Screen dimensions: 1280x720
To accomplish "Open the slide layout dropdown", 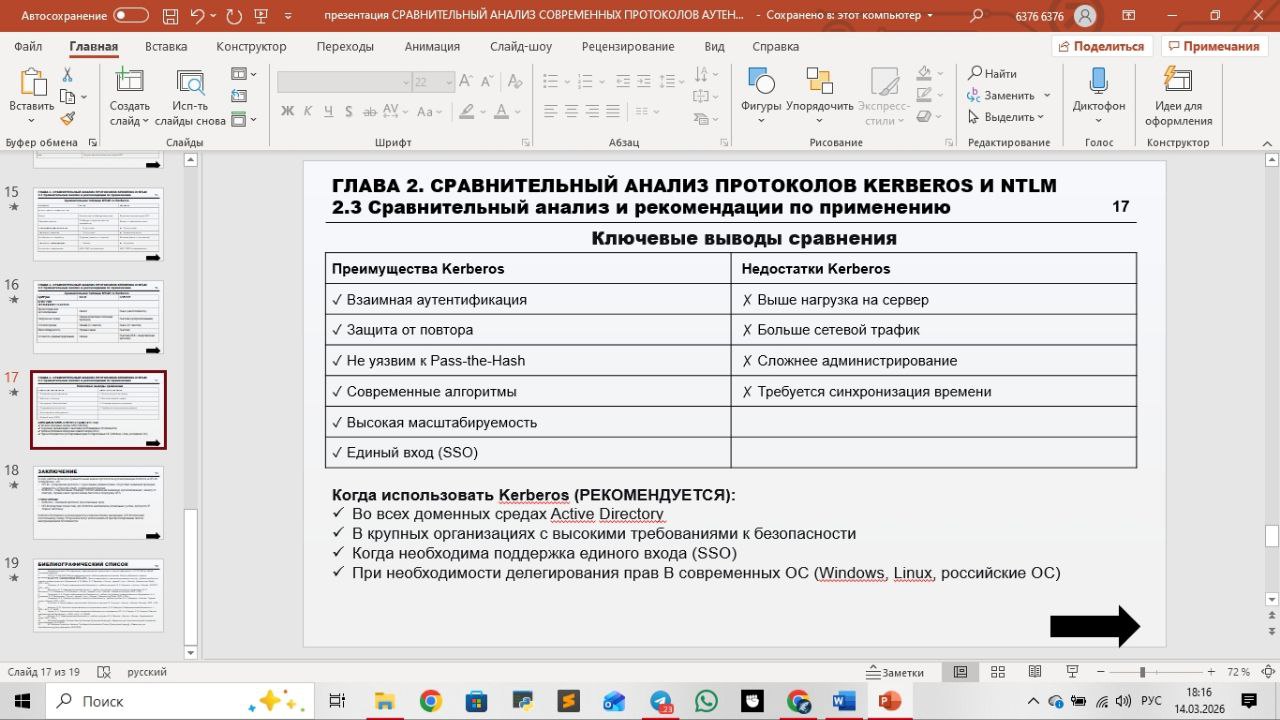I will [243, 74].
